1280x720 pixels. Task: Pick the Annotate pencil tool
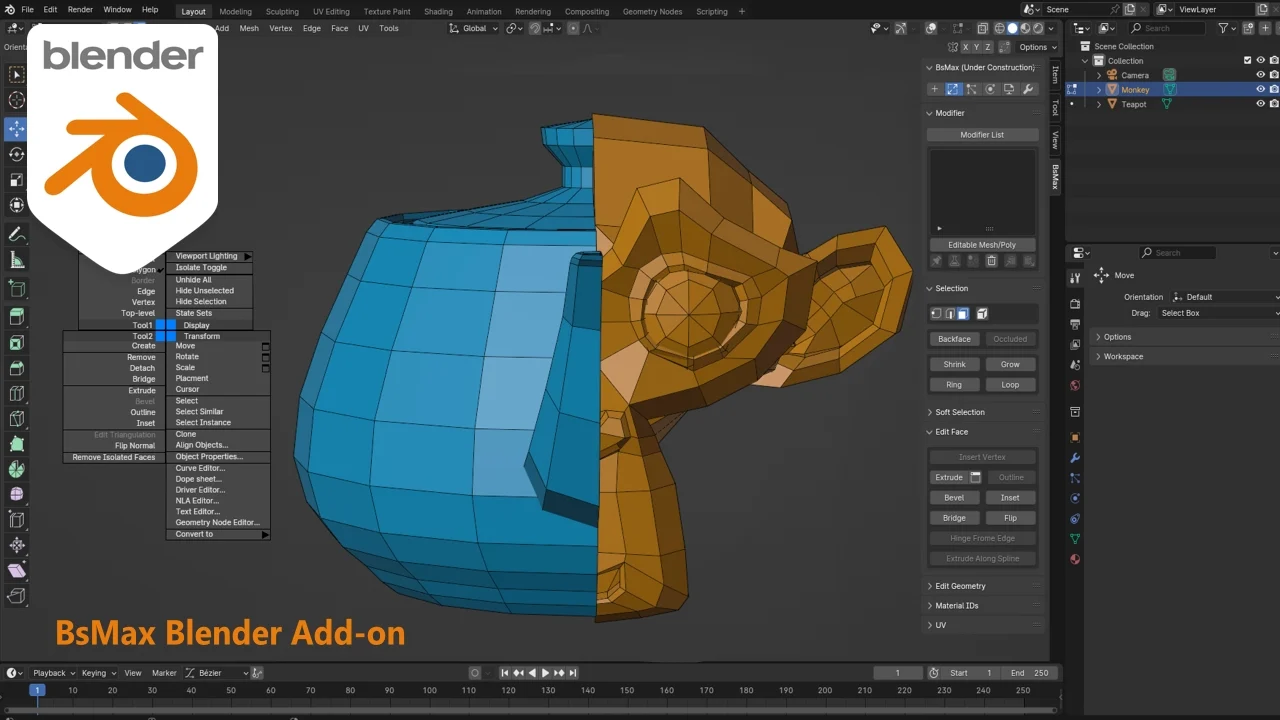coord(16,234)
